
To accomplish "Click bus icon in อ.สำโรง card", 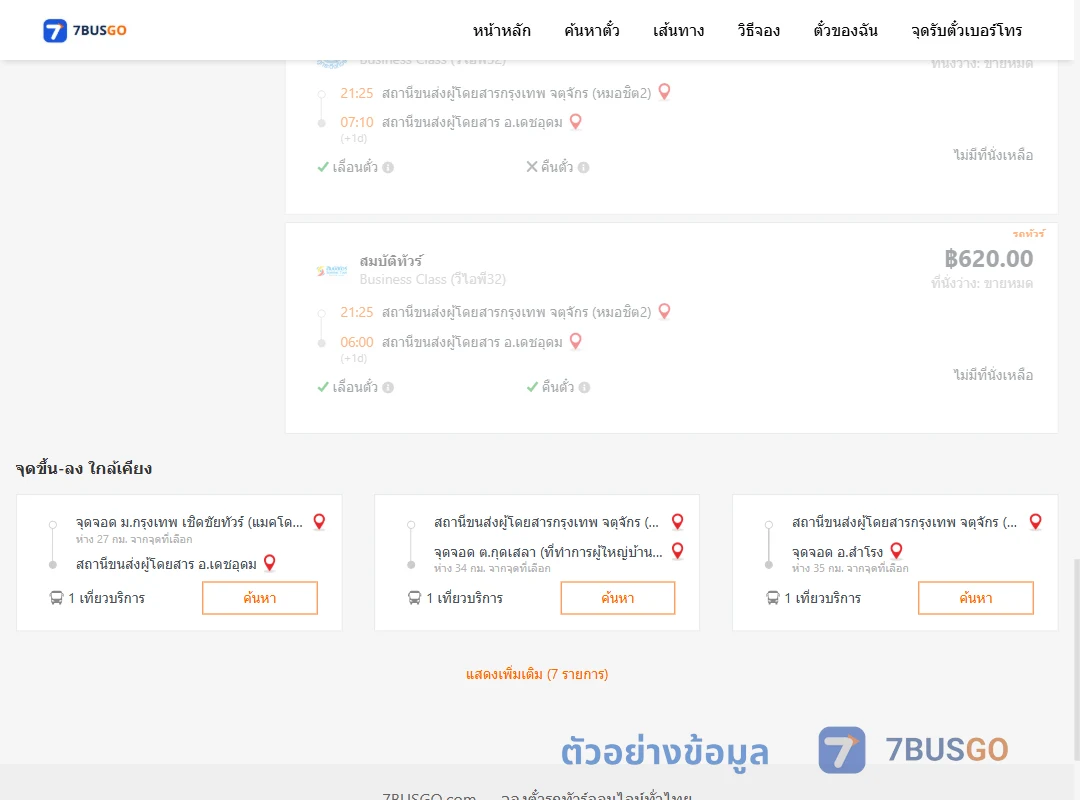I will click(772, 598).
